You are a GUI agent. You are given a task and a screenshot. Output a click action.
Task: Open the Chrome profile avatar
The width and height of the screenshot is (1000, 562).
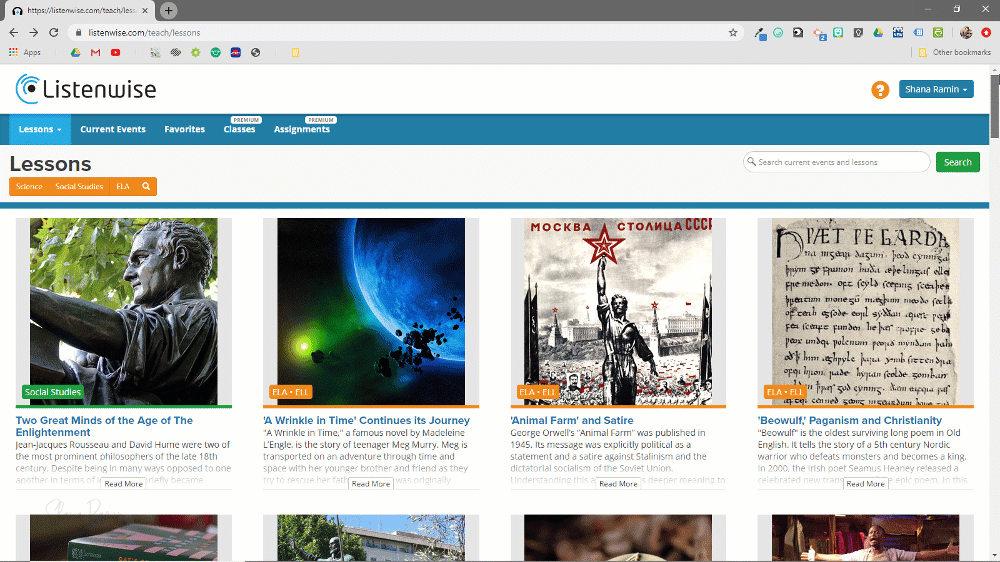966,33
